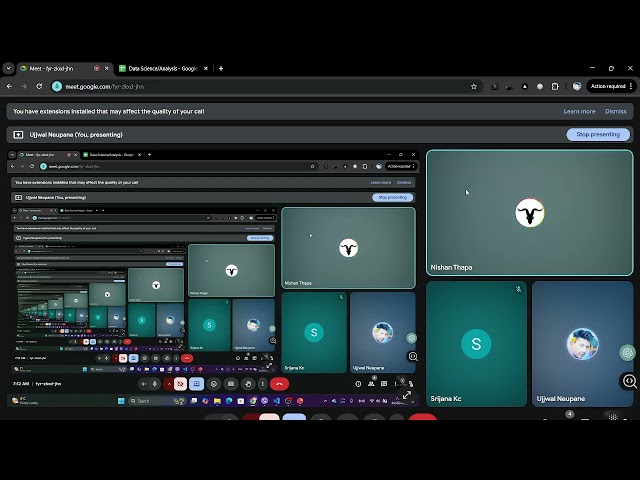Open the Learn more link
This screenshot has width=640, height=480.
coord(579,111)
